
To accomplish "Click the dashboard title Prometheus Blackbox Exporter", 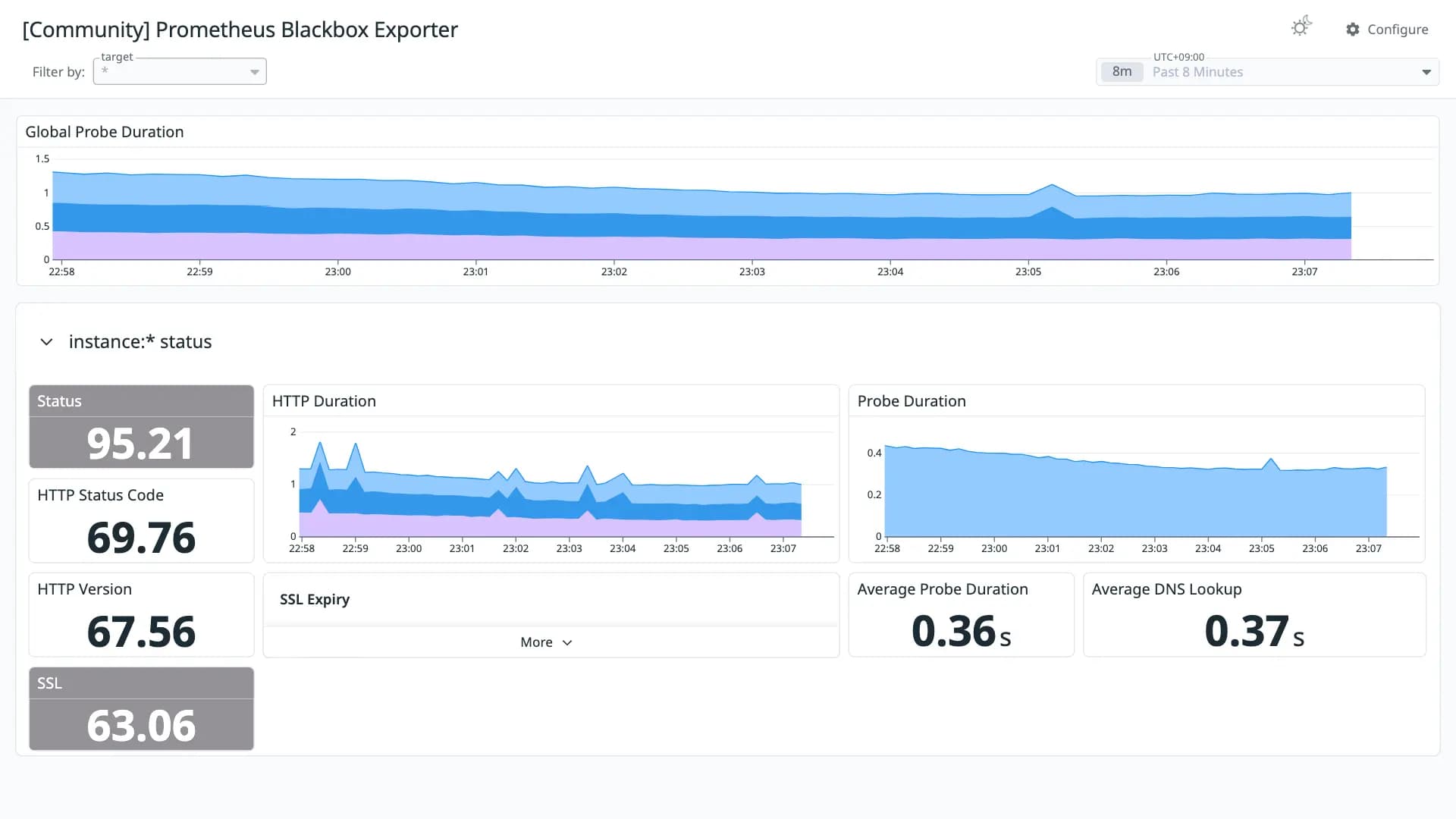I will (240, 30).
